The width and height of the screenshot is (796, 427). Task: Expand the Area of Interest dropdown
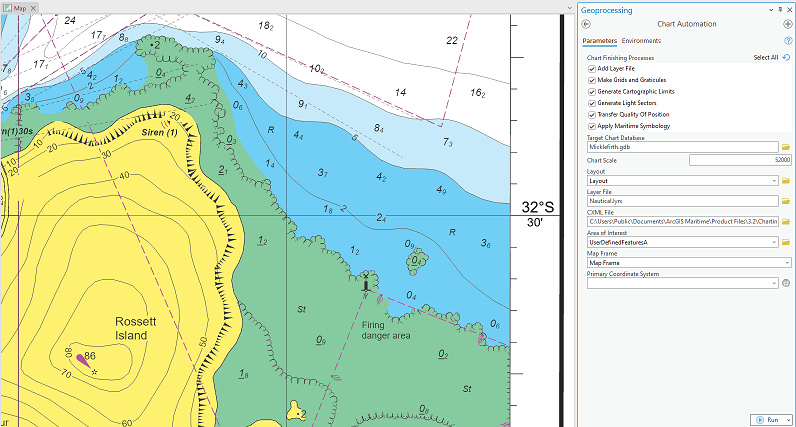tap(774, 243)
